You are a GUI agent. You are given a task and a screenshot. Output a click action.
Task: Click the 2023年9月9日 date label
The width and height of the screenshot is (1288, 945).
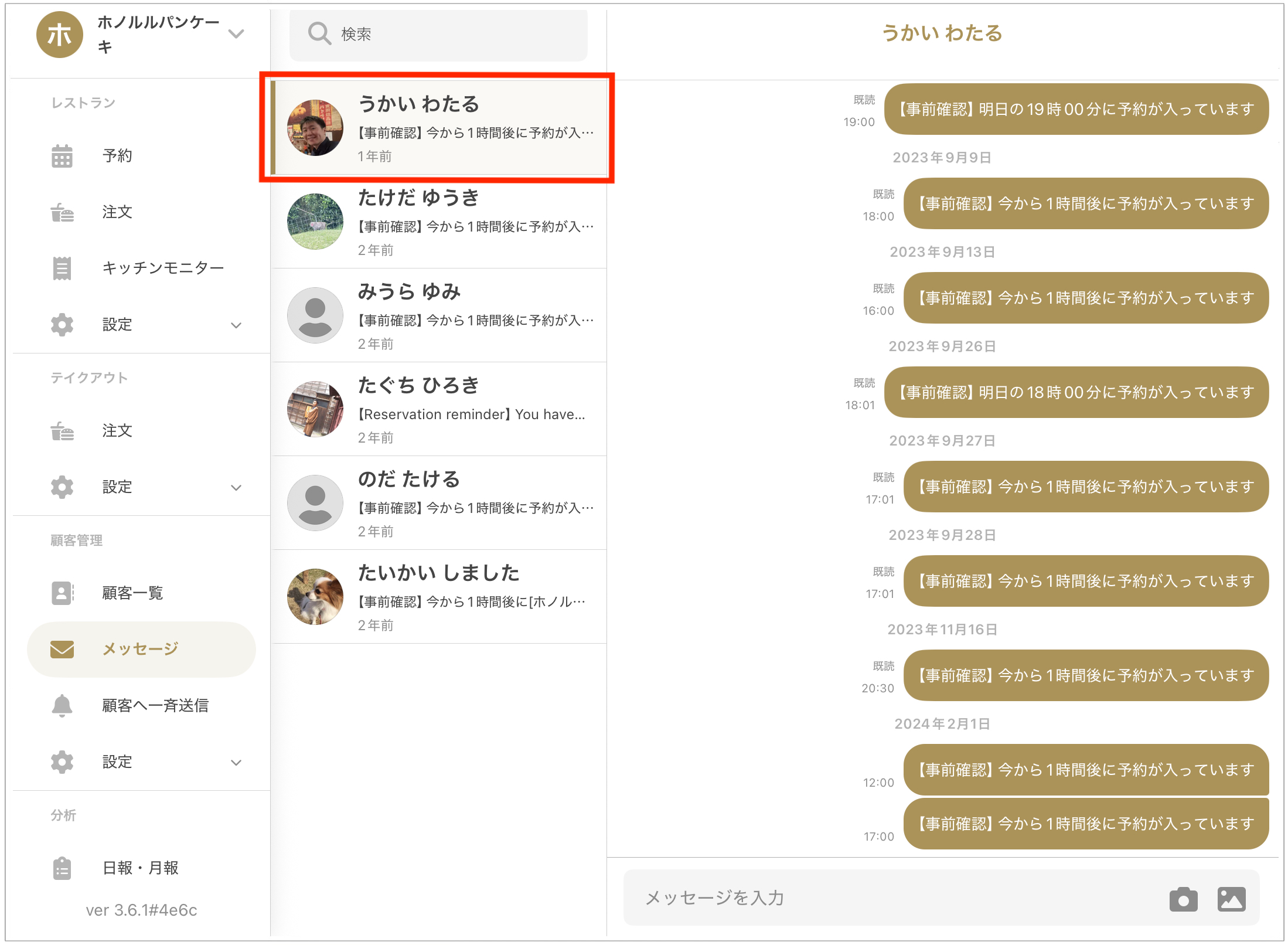coord(942,158)
